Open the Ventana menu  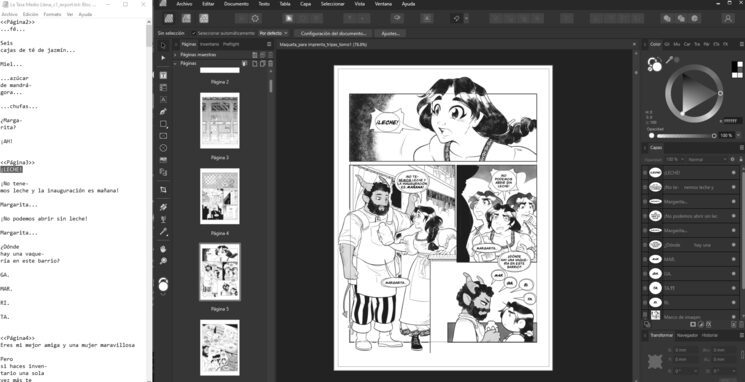(x=383, y=4)
